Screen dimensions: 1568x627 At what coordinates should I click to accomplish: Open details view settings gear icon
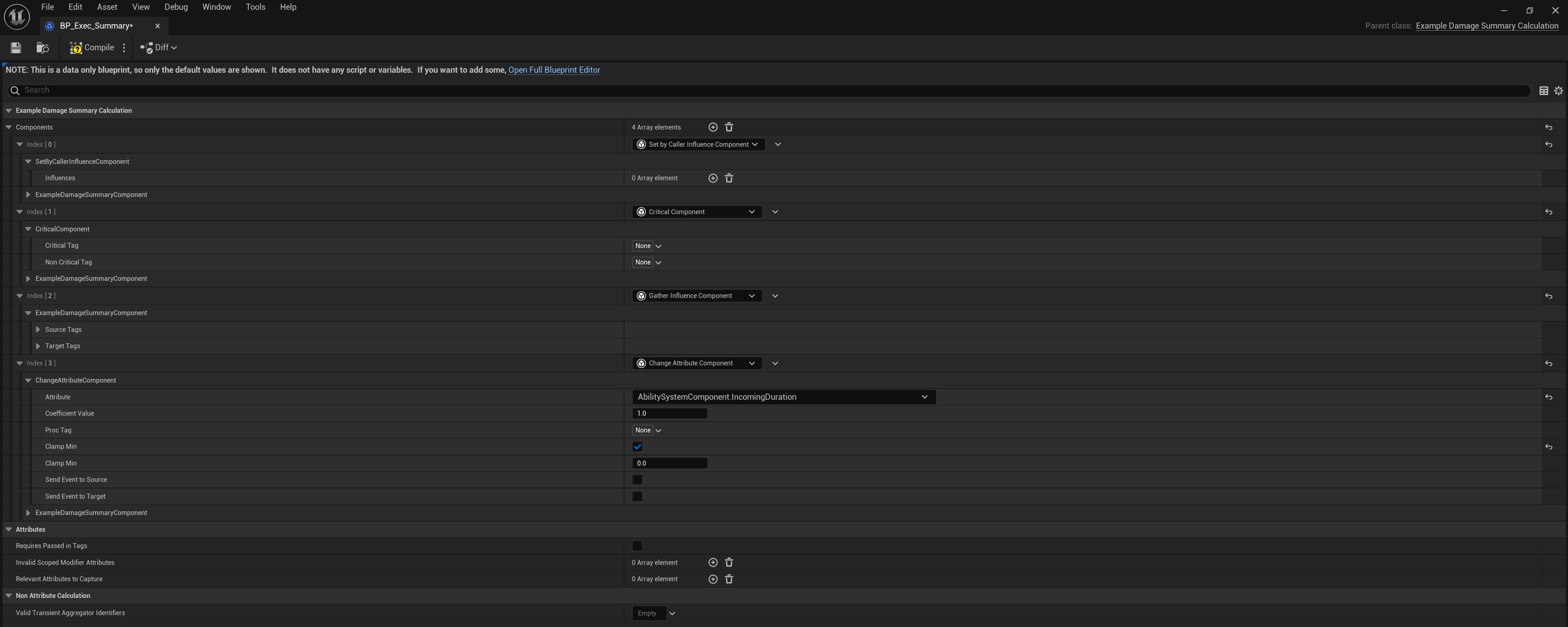coord(1558,91)
